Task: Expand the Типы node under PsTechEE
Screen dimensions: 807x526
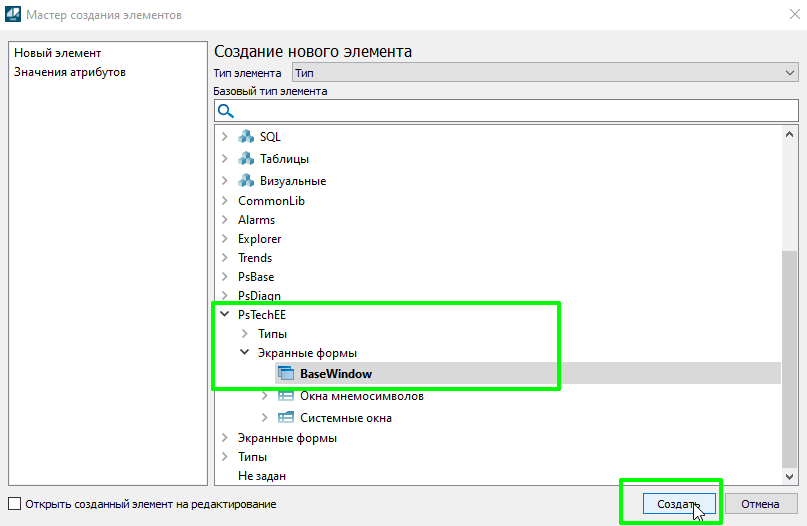Action: point(245,334)
